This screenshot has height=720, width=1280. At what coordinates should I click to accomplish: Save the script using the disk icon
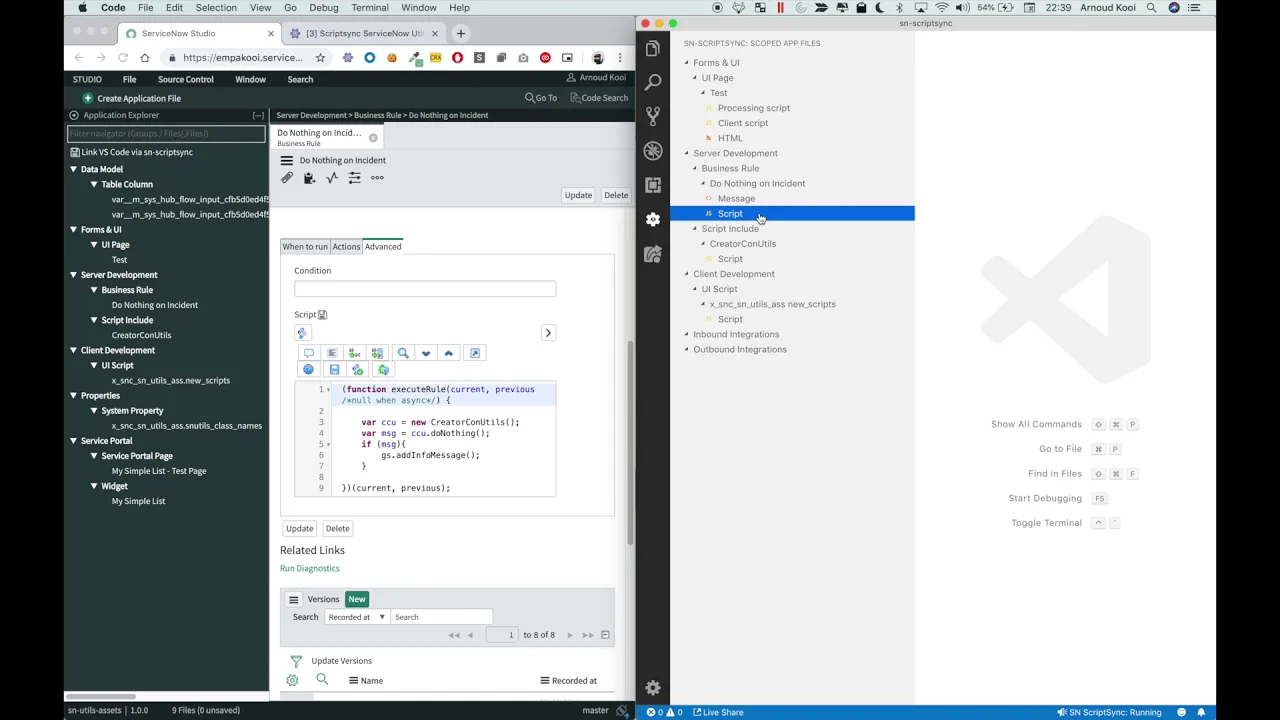(x=334, y=370)
